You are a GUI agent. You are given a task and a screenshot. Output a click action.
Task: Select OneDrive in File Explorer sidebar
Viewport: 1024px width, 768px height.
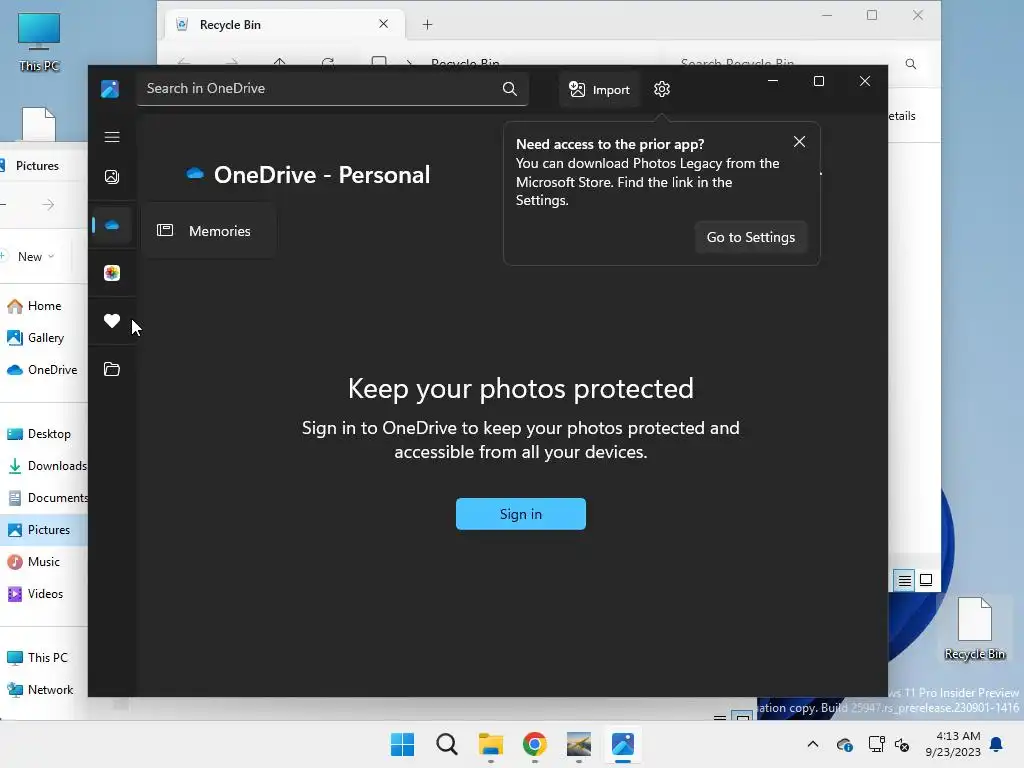44,370
